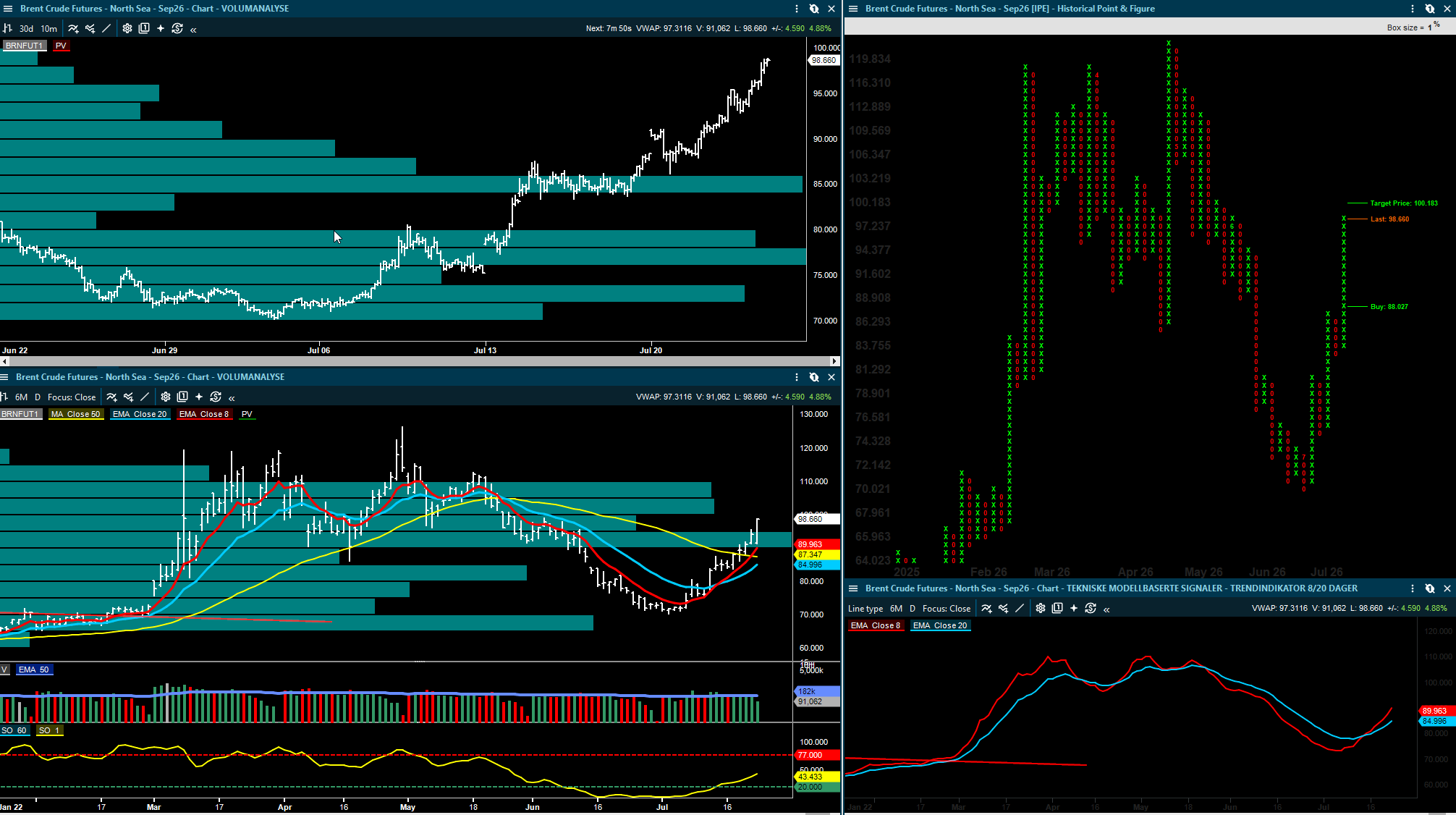Click the SO 1 stochastic label
The width and height of the screenshot is (1456, 815).
(50, 730)
